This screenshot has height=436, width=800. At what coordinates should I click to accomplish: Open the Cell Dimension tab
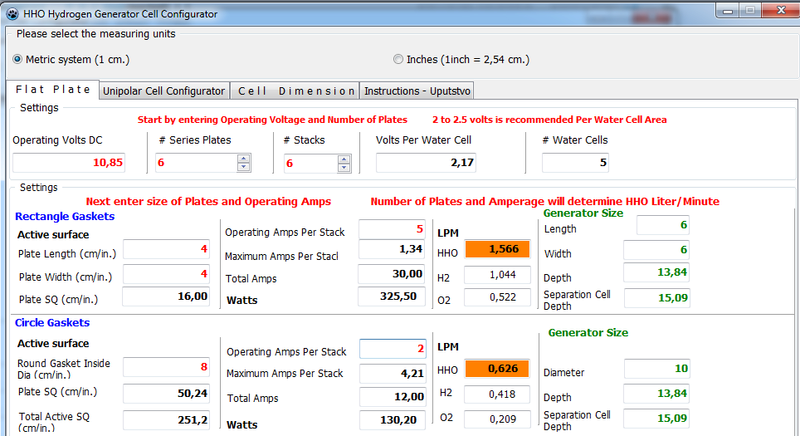295,91
